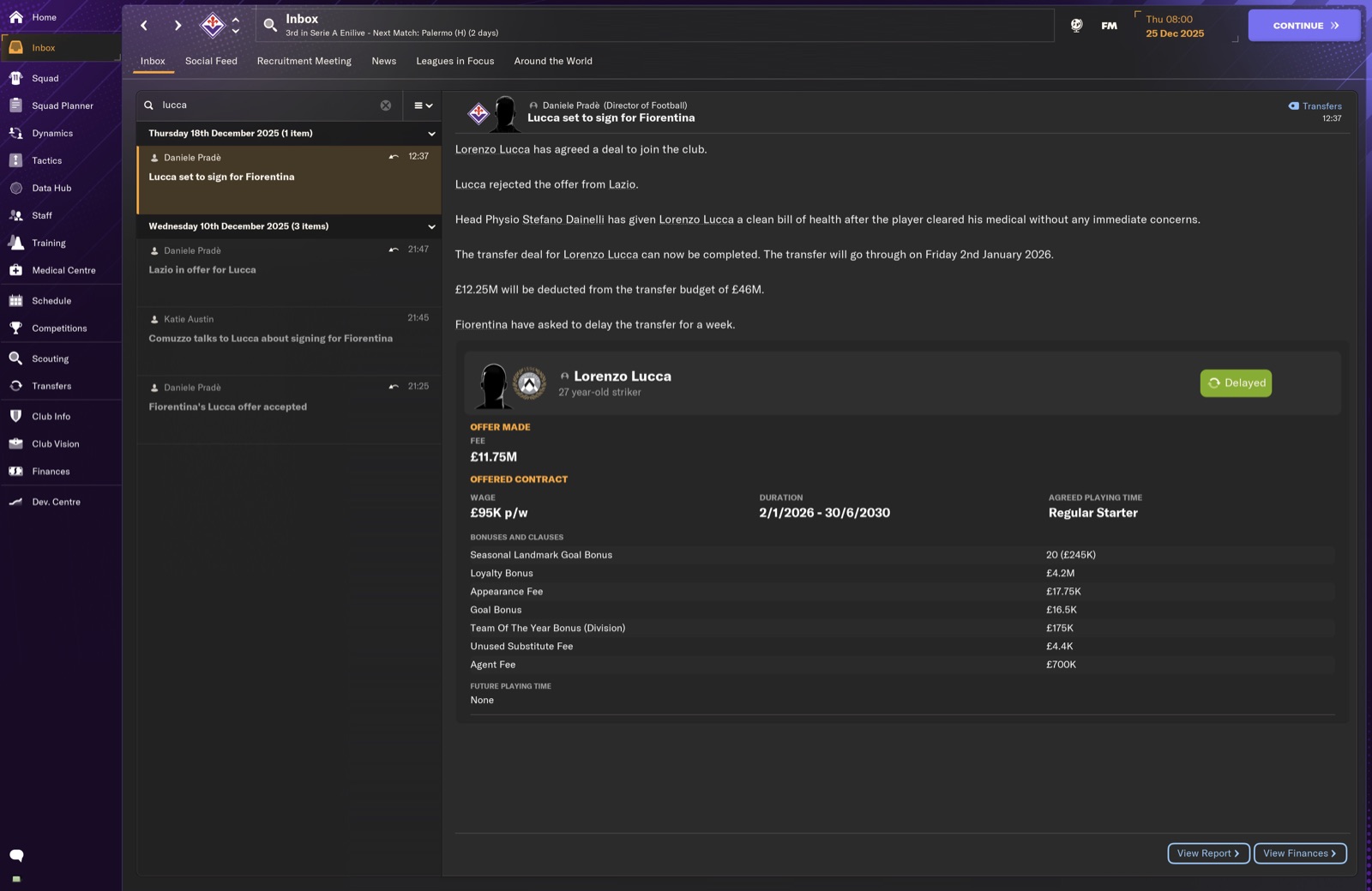Open the Staff icon
The height and width of the screenshot is (891, 1372).
coord(15,215)
